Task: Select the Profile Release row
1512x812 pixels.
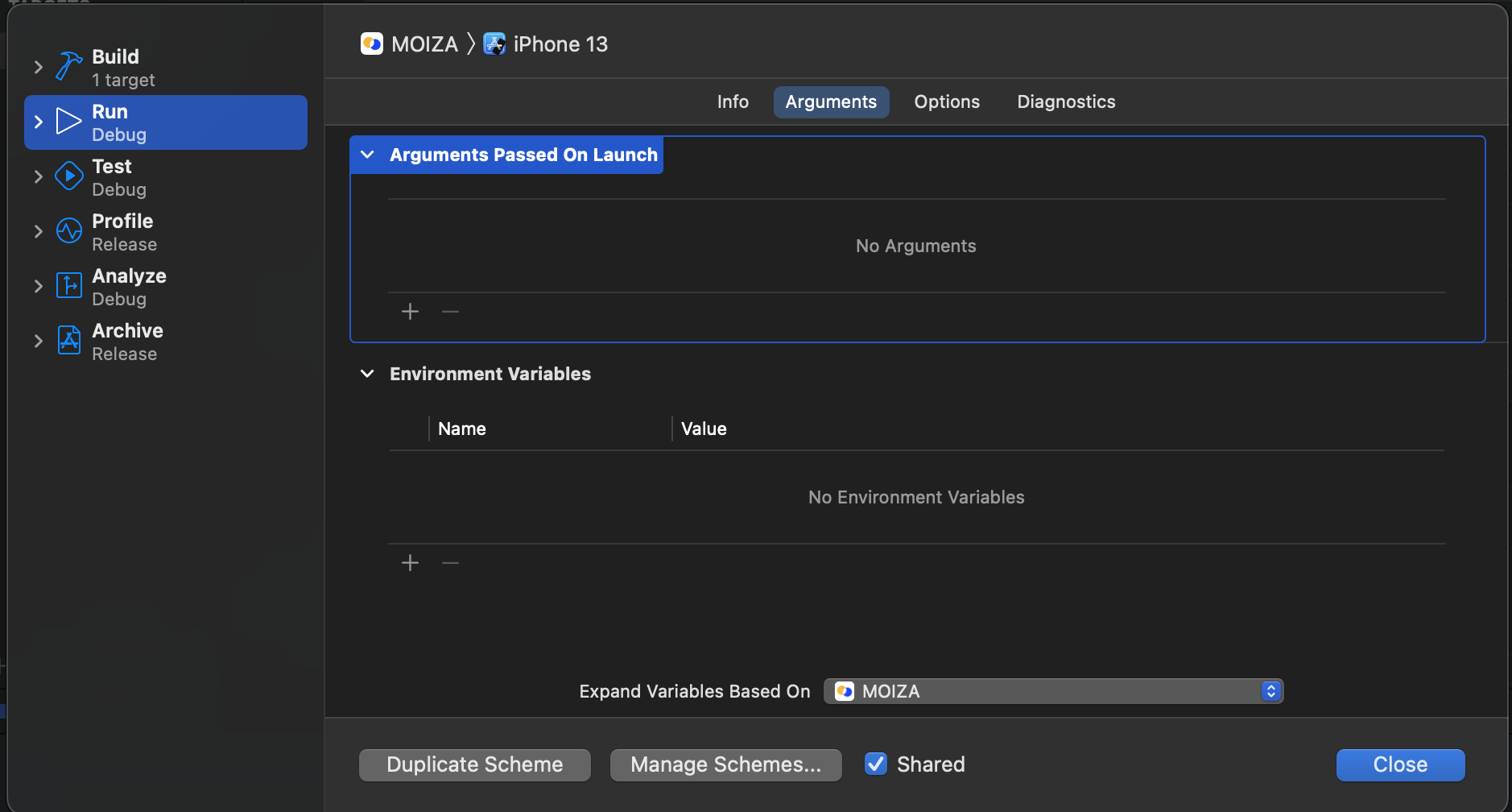Action: [x=166, y=232]
